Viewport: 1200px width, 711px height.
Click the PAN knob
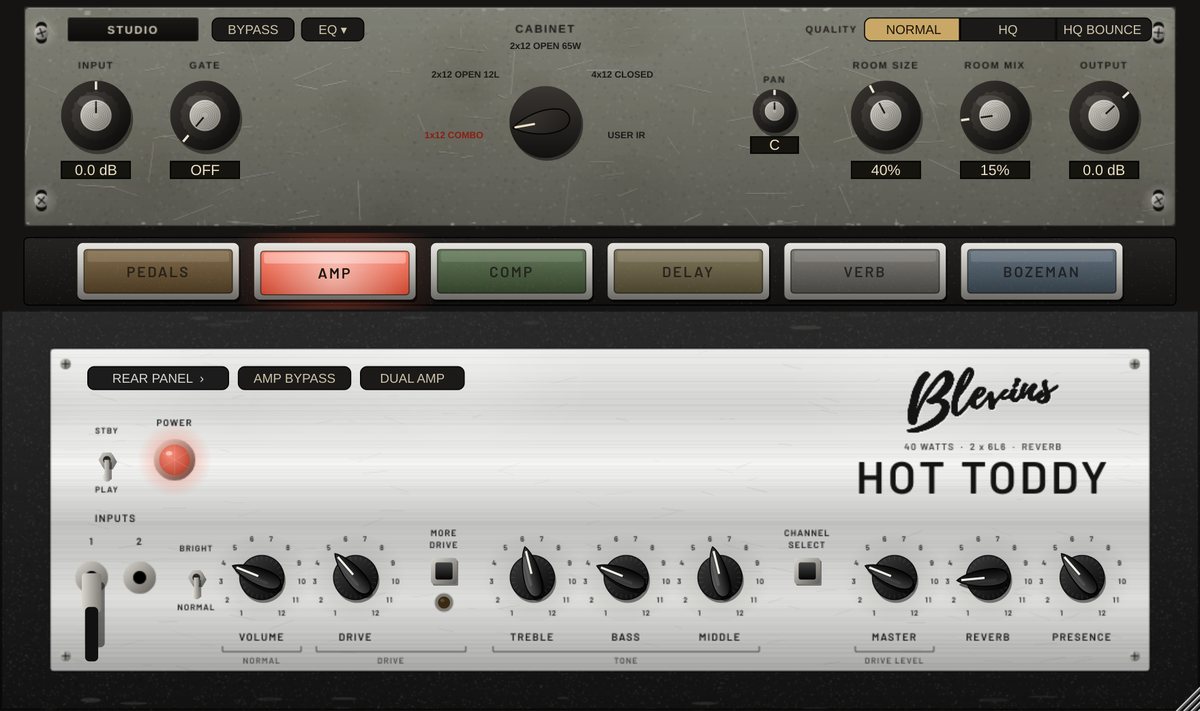coord(775,110)
